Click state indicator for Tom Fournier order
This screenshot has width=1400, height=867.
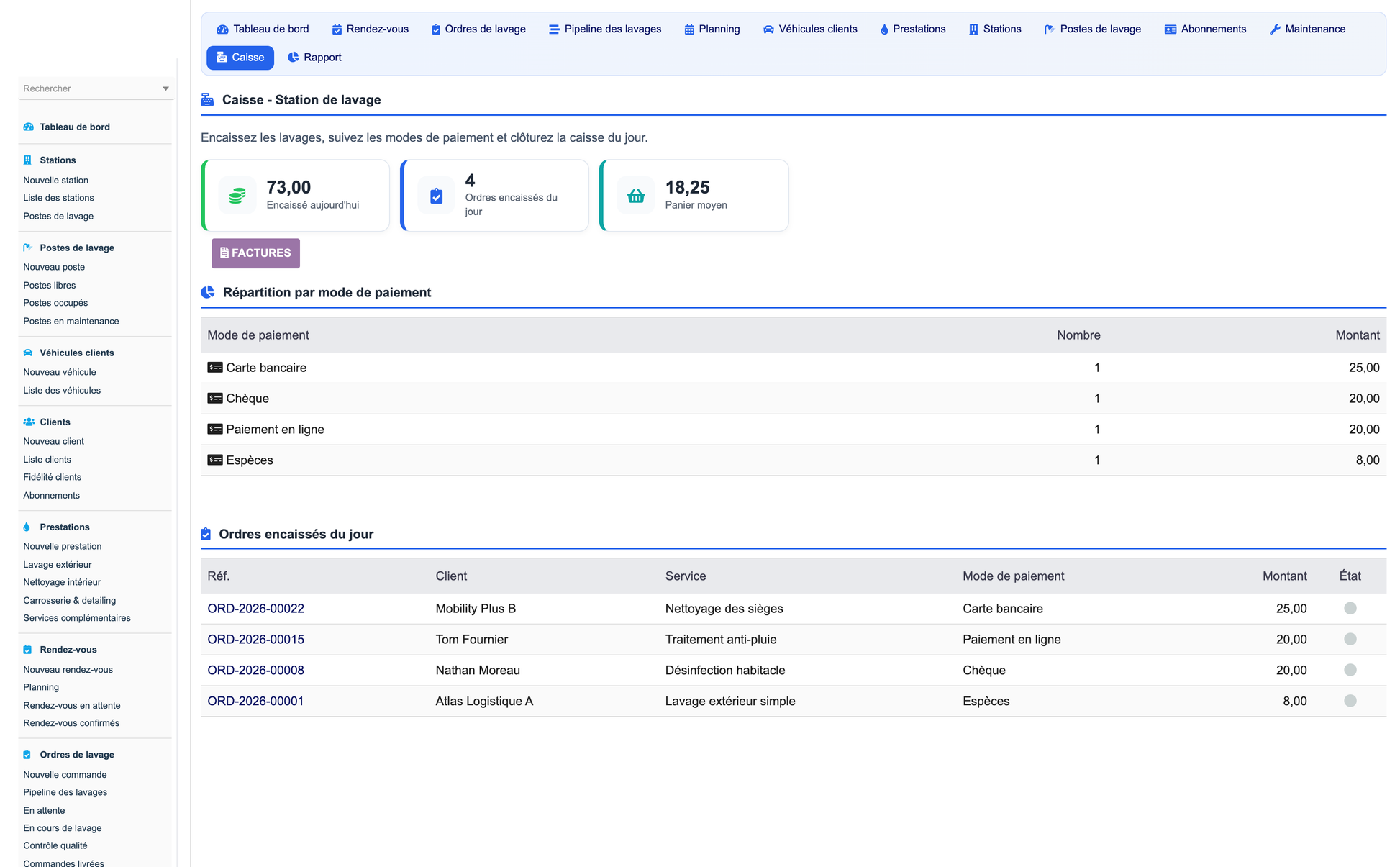tap(1350, 640)
